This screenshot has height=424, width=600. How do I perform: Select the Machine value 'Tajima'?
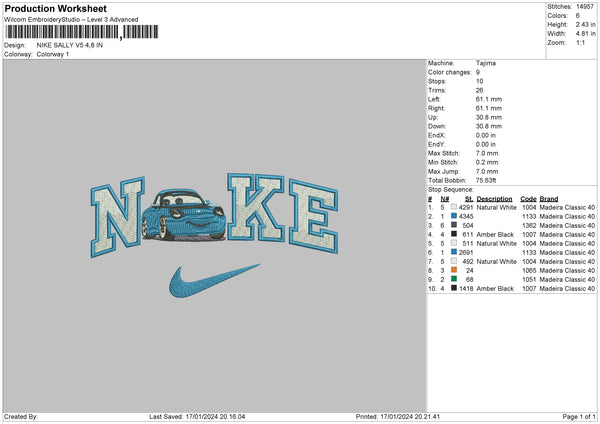point(486,63)
